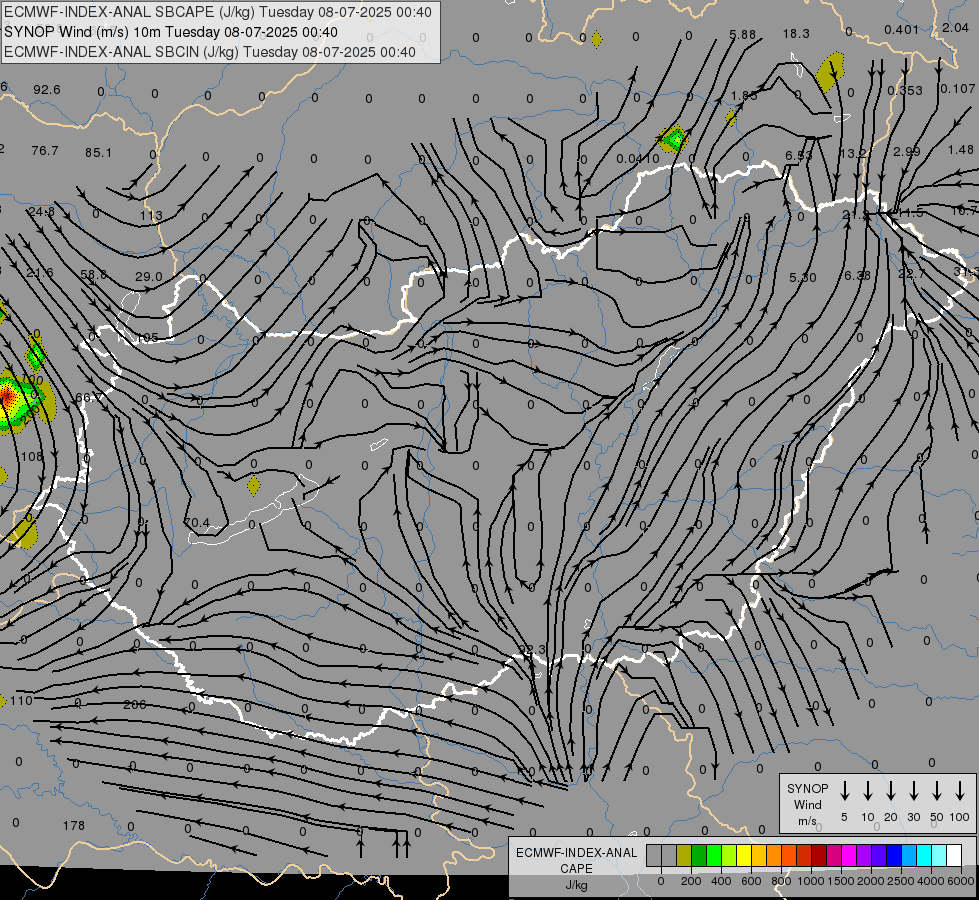
Task: Click the wind legend arrow above 30
Action: pyautogui.click(x=913, y=791)
